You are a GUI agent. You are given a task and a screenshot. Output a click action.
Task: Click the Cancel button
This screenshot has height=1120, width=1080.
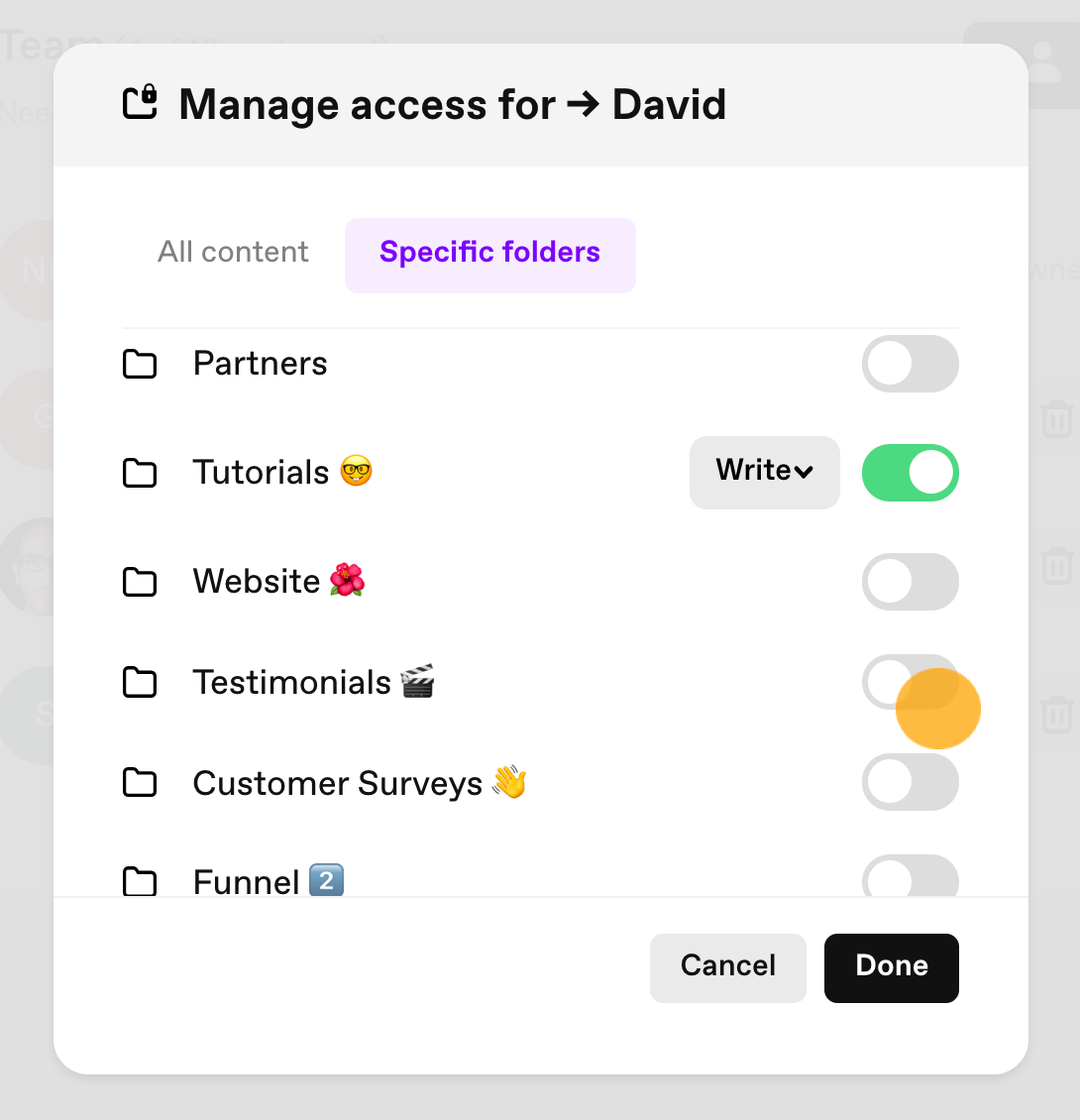click(x=728, y=967)
